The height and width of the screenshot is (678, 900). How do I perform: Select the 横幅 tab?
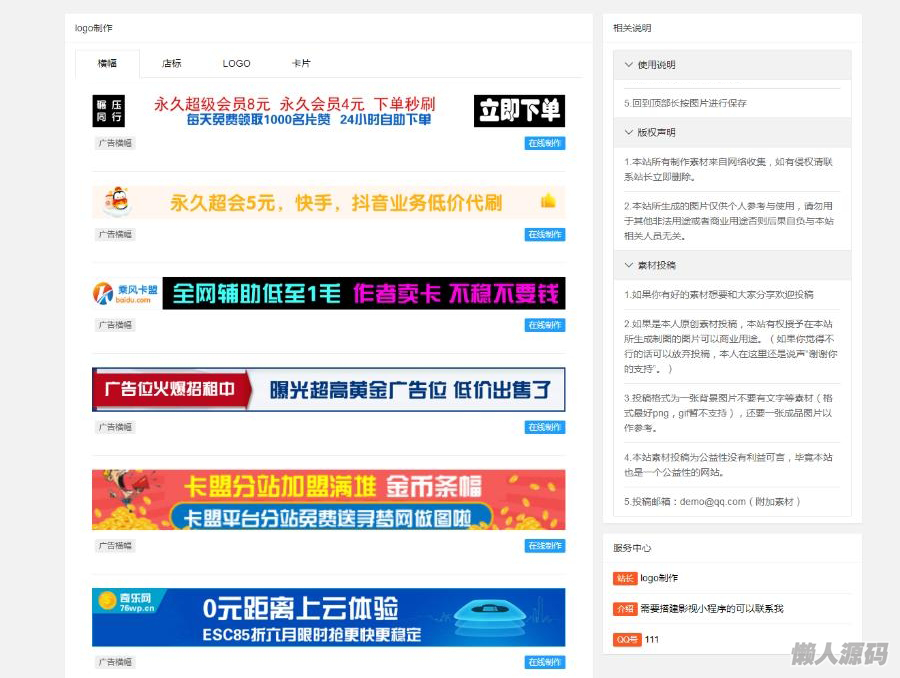tap(107, 63)
